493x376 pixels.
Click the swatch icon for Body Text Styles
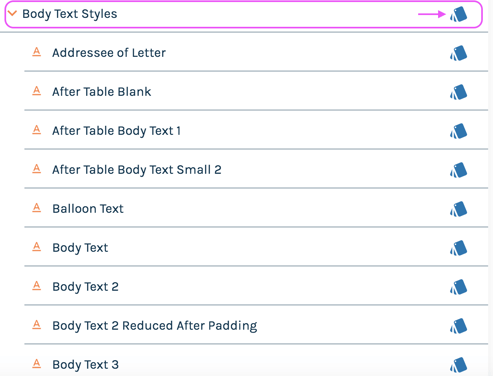click(459, 14)
